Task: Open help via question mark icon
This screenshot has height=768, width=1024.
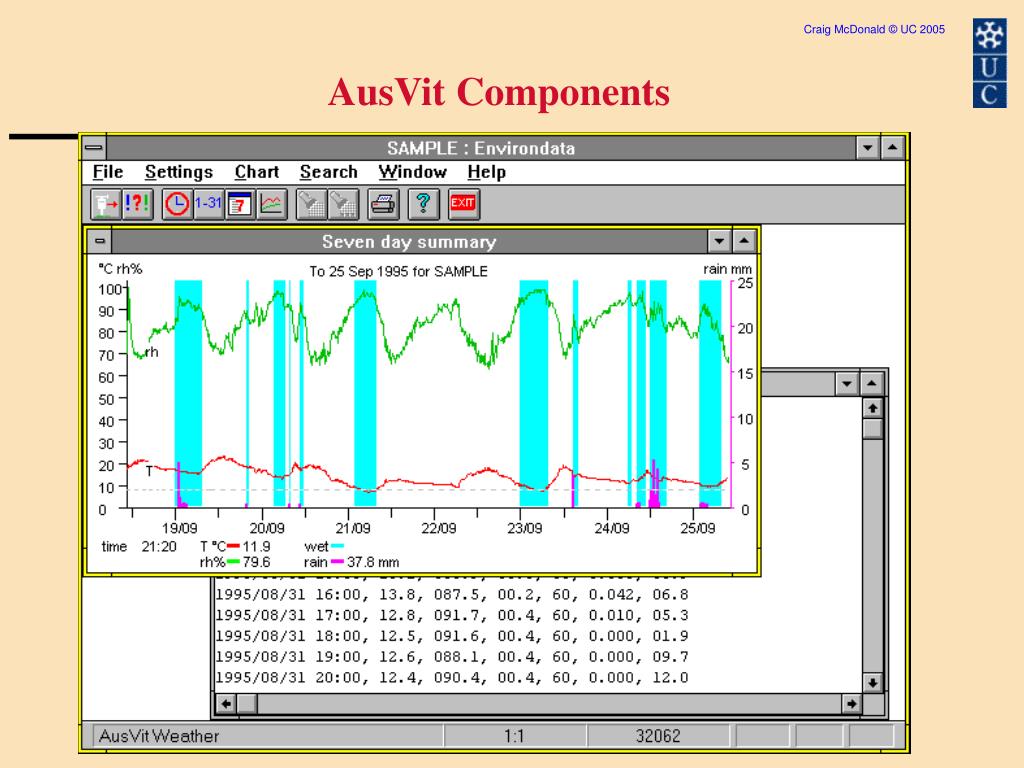Action: pos(423,204)
